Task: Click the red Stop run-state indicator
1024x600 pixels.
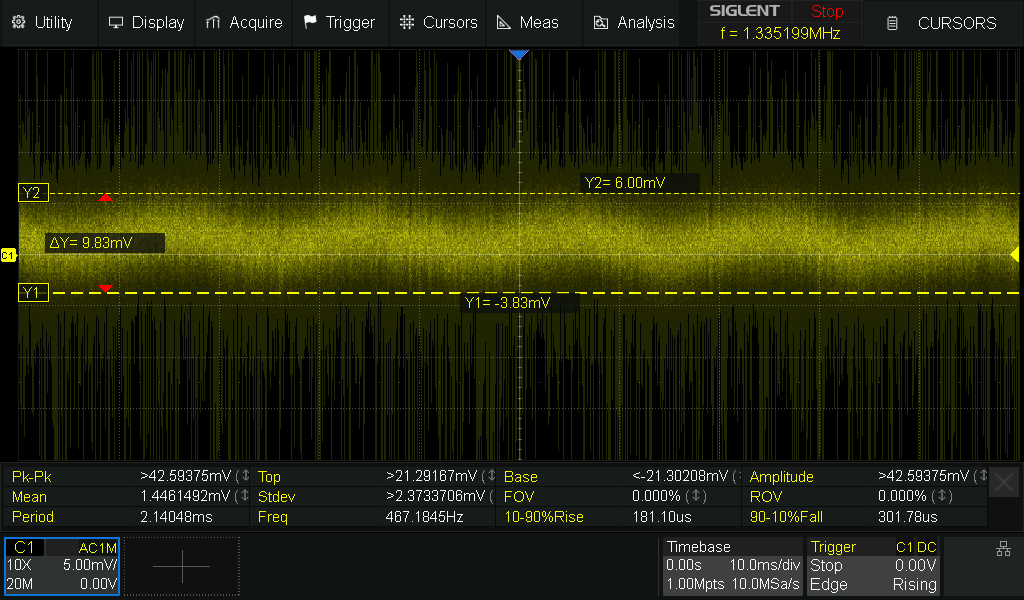Action: 827,12
